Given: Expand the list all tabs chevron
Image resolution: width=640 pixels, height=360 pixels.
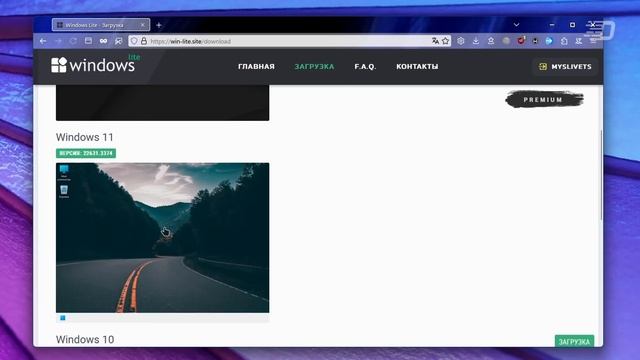Looking at the screenshot, I should point(516,25).
